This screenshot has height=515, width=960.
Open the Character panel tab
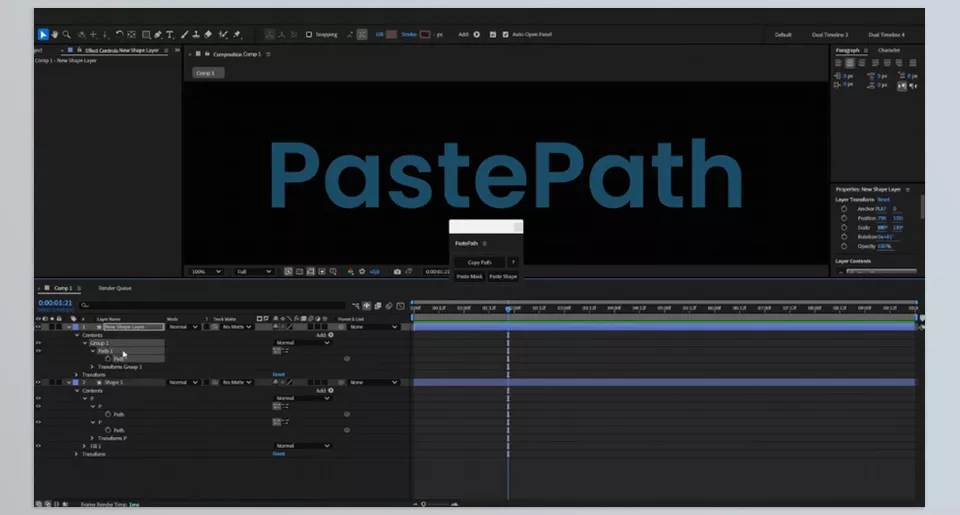coord(888,50)
